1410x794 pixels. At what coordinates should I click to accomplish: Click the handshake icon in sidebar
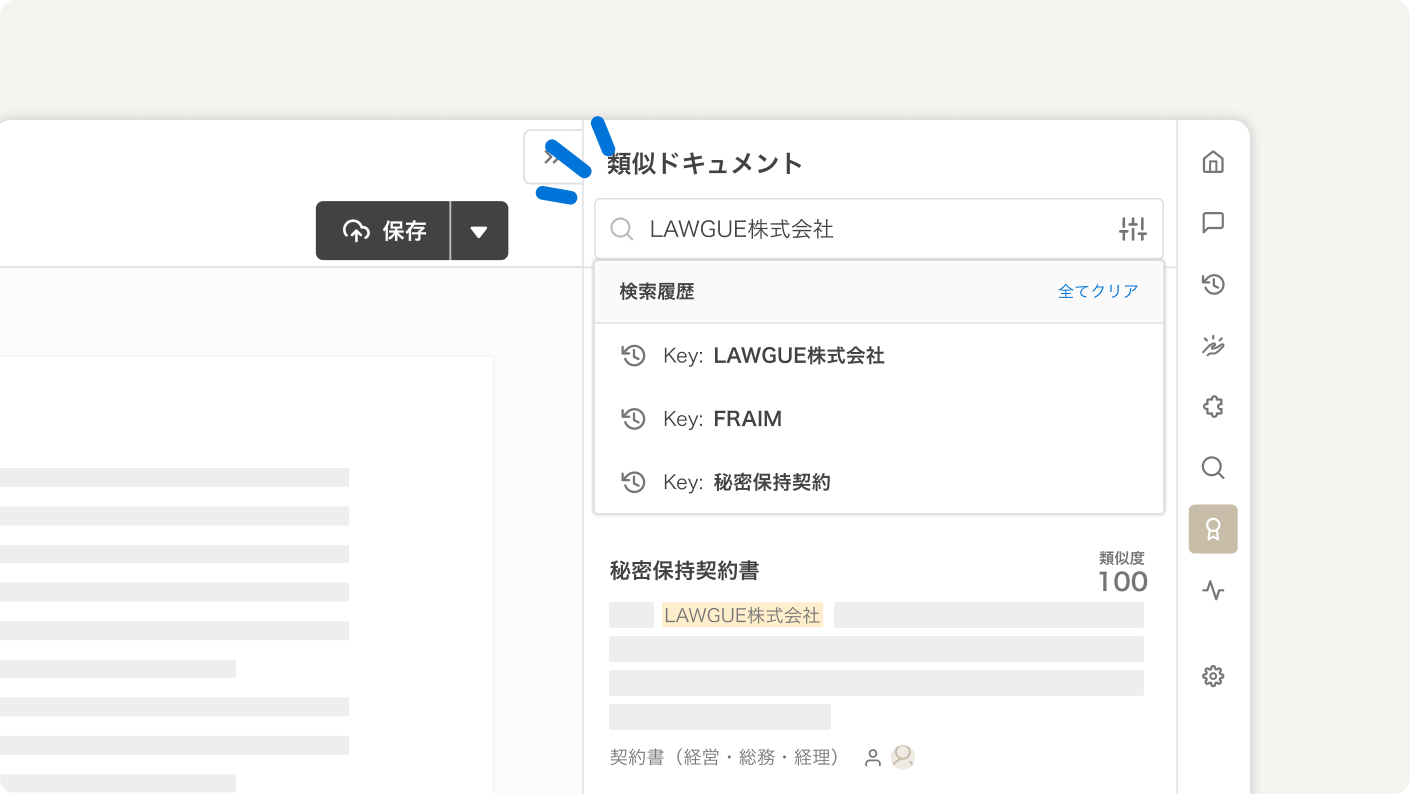1213,346
